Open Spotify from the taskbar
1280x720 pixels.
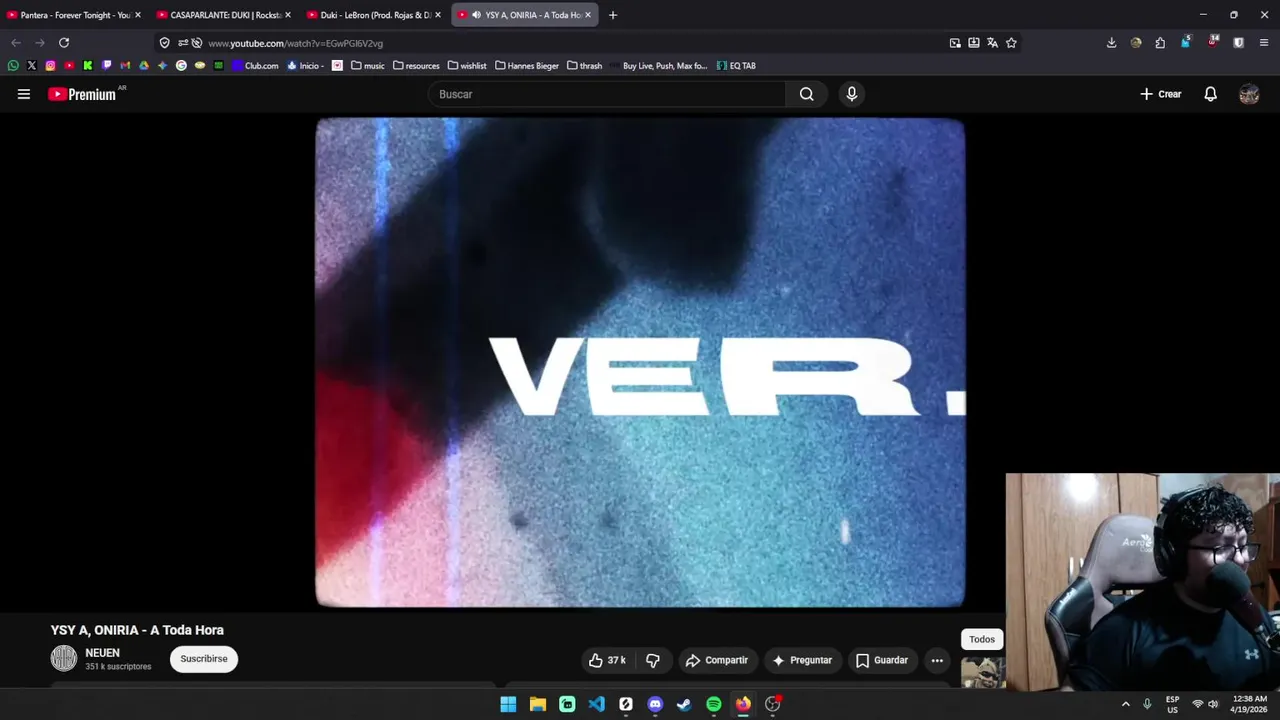pos(713,704)
